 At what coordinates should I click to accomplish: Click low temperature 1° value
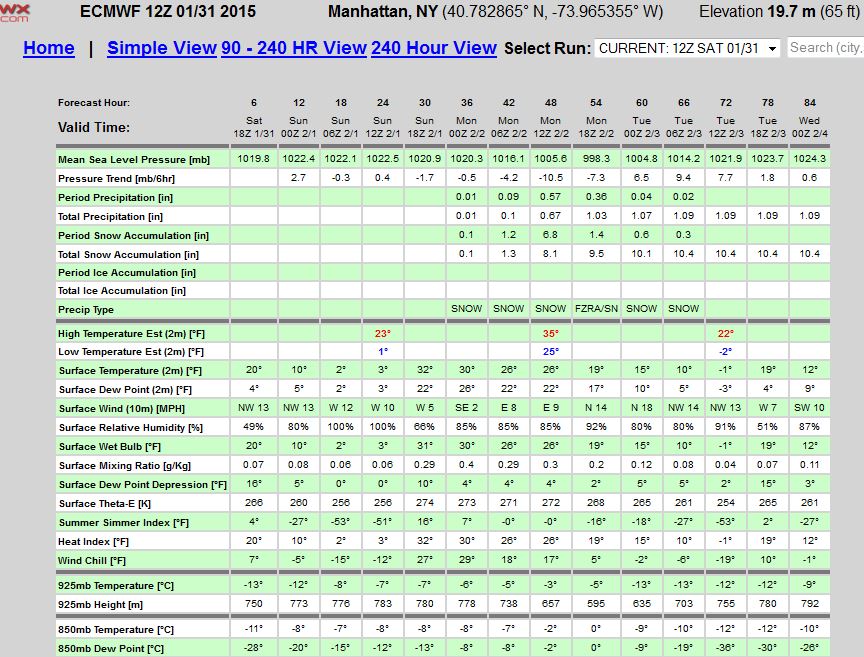click(x=382, y=352)
